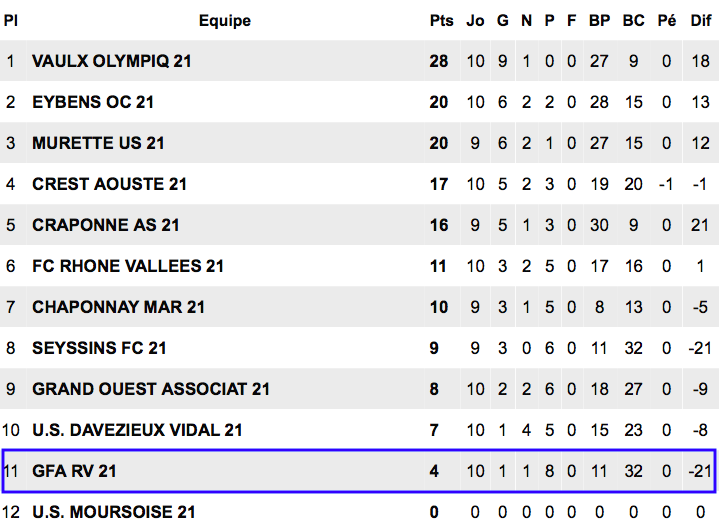Screen dimensions: 722x529
Task: Click the Pé penalty column header
Action: (x=666, y=21)
